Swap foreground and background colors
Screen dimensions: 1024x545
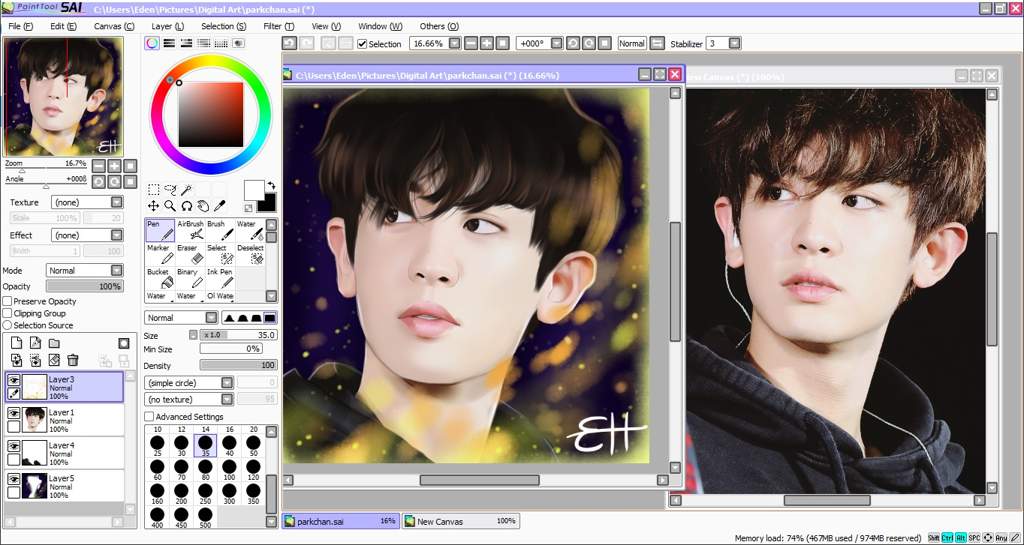(x=271, y=186)
